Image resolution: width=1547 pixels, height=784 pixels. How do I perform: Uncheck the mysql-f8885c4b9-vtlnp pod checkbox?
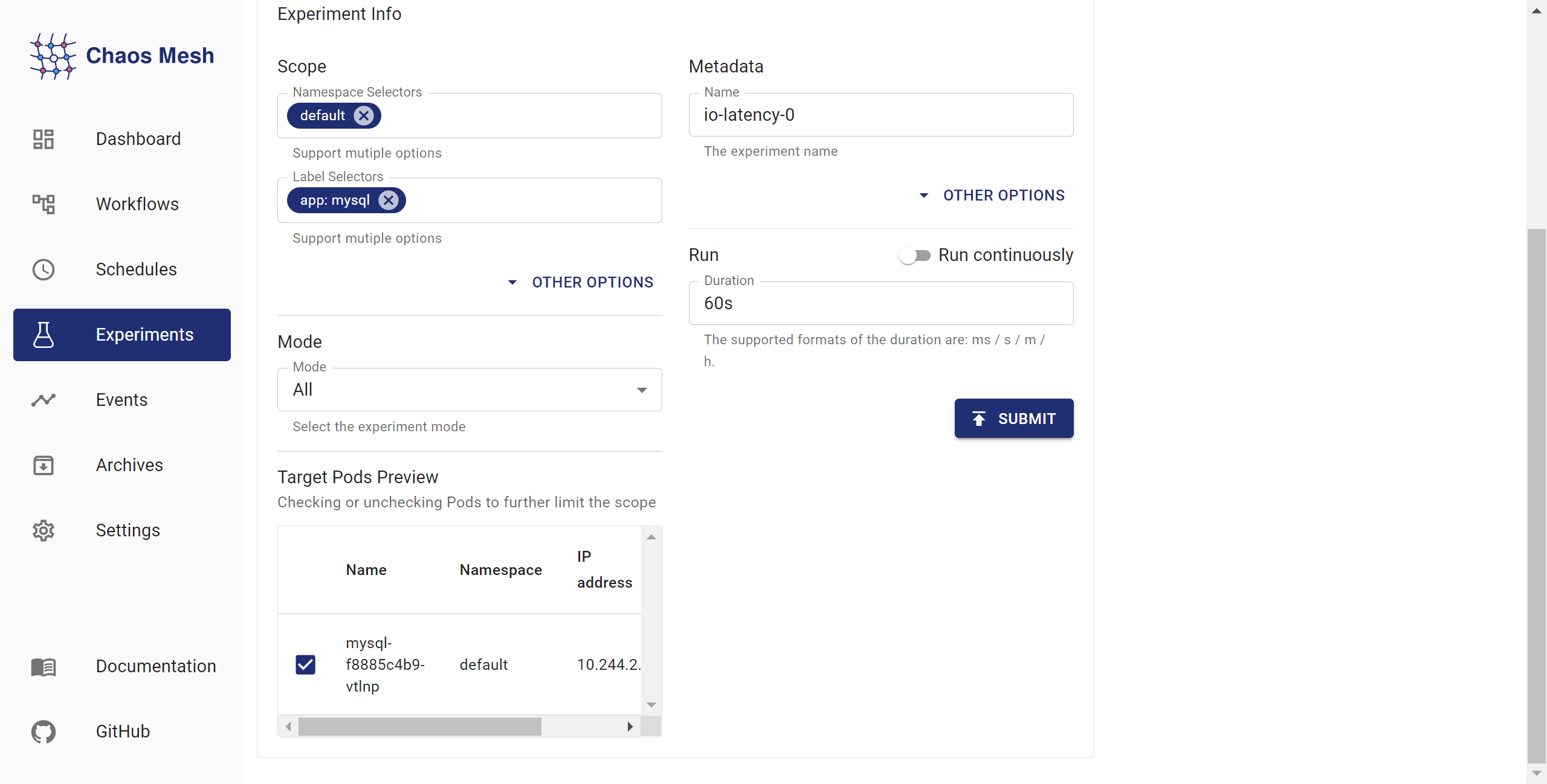305,664
